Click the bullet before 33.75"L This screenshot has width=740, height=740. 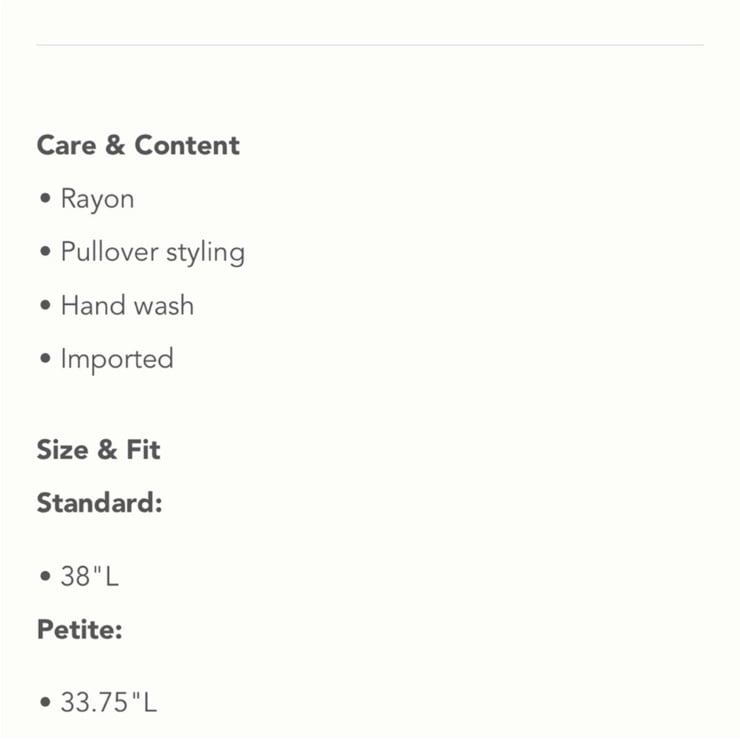pyautogui.click(x=45, y=702)
